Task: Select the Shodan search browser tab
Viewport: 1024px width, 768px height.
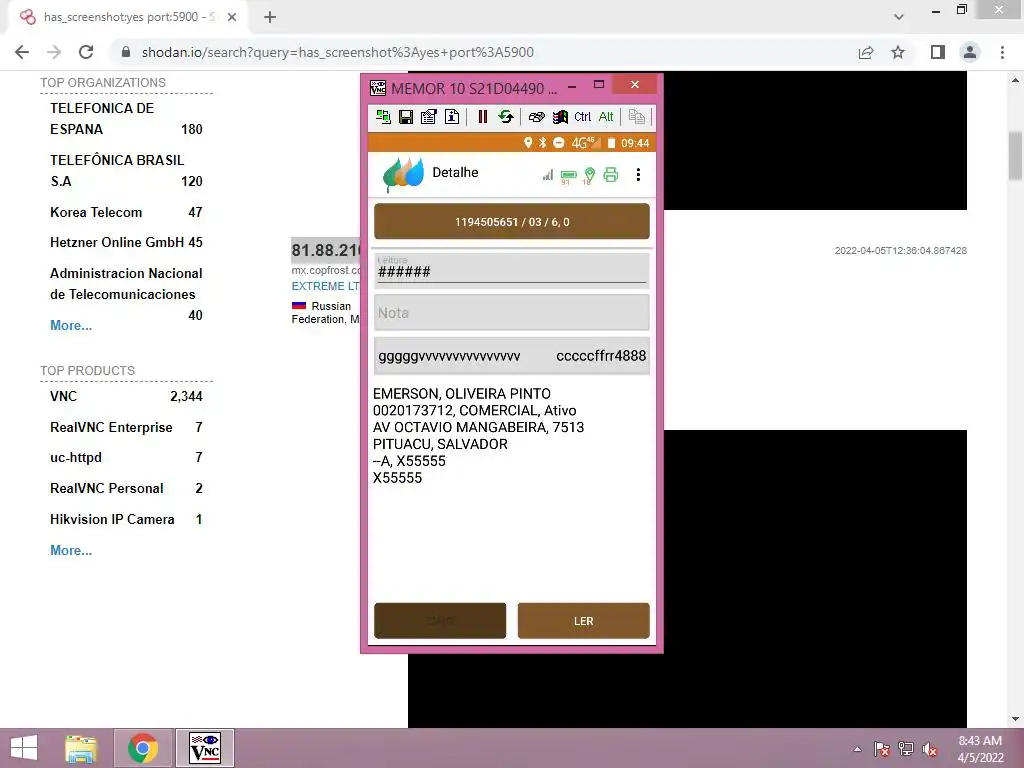Action: click(127, 17)
